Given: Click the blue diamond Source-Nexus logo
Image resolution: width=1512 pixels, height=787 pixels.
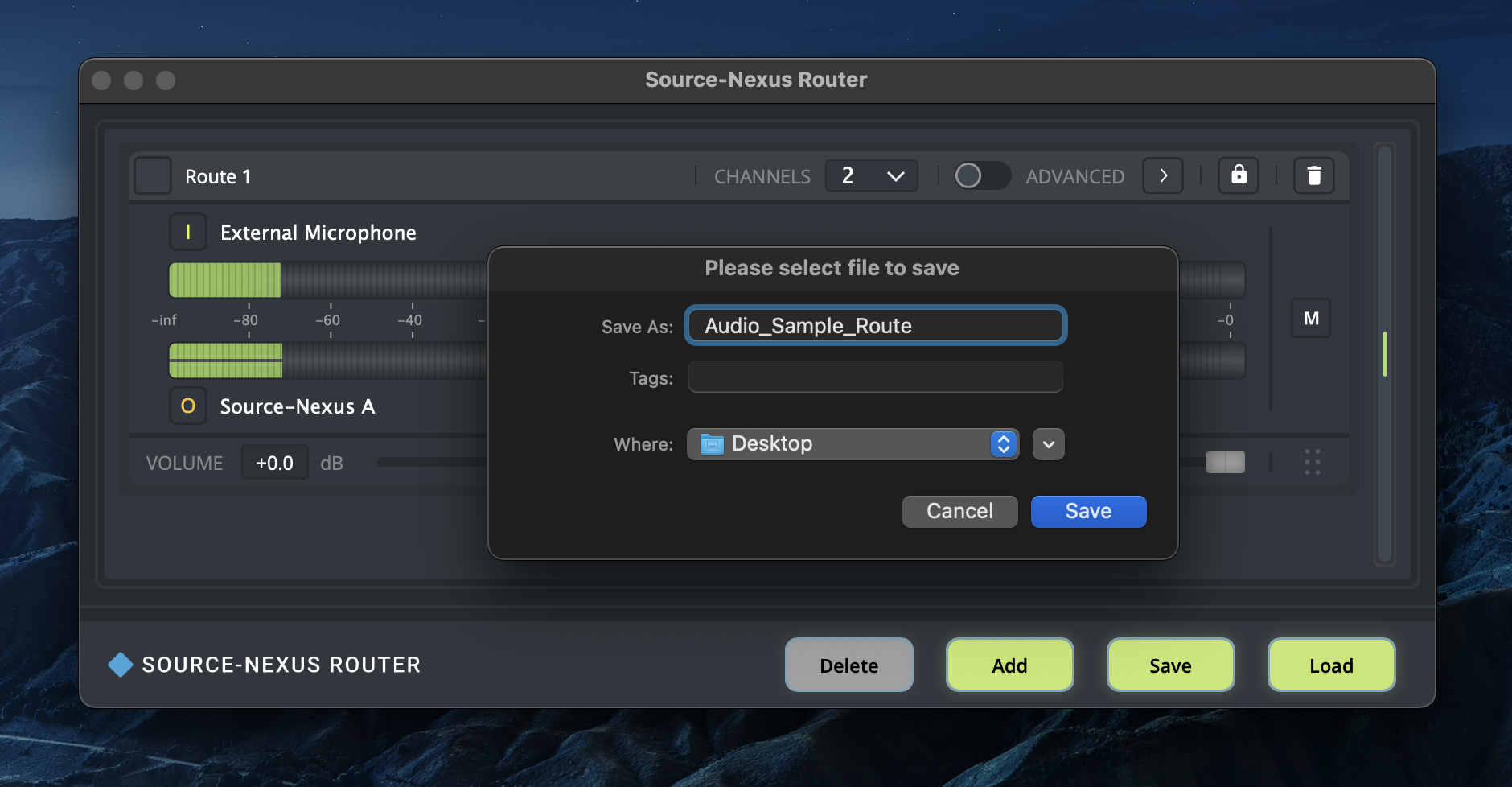Looking at the screenshot, I should [121, 665].
